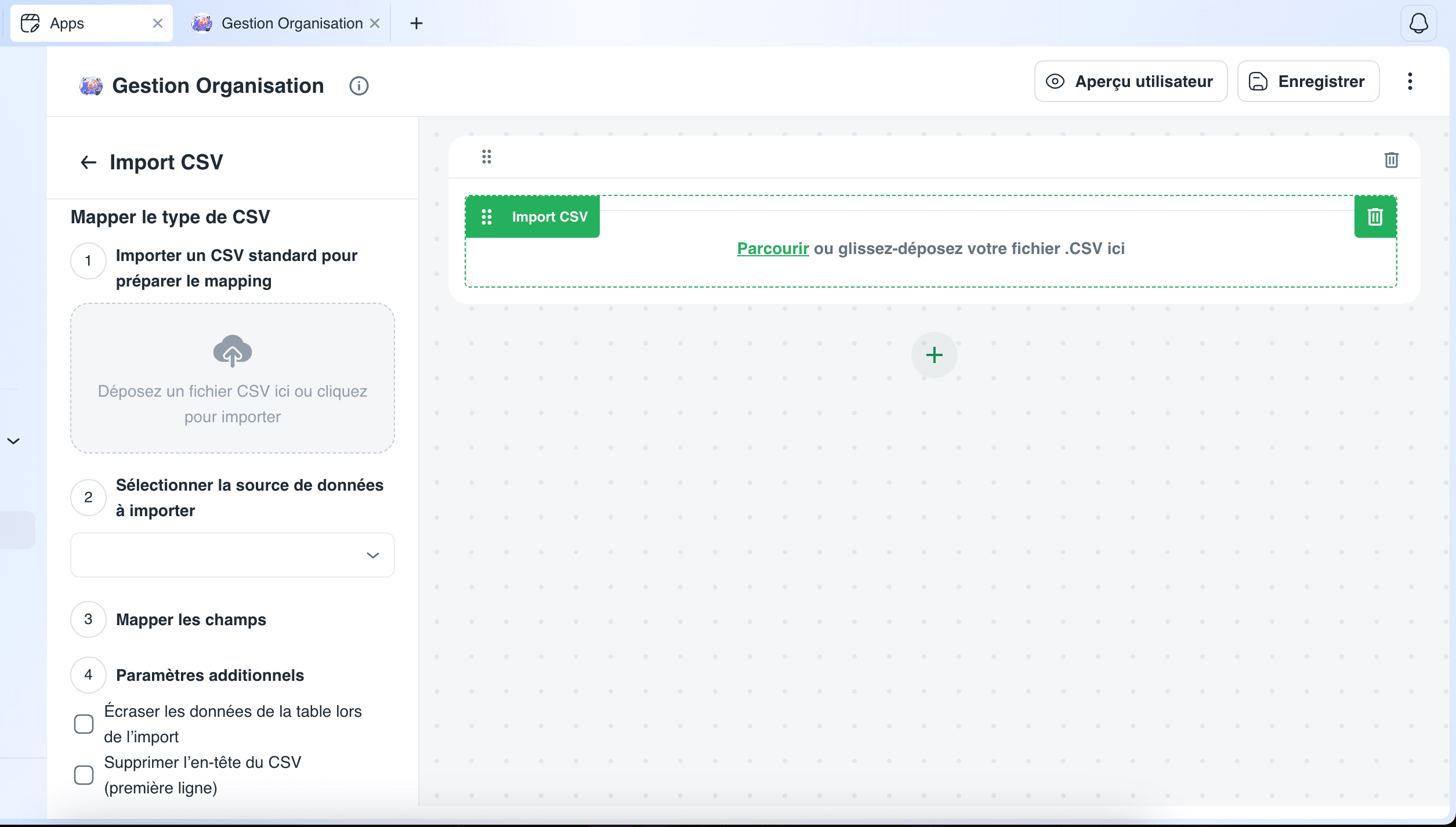Click the Gestion Organisation app logo in header
The width and height of the screenshot is (1456, 827).
coord(91,86)
